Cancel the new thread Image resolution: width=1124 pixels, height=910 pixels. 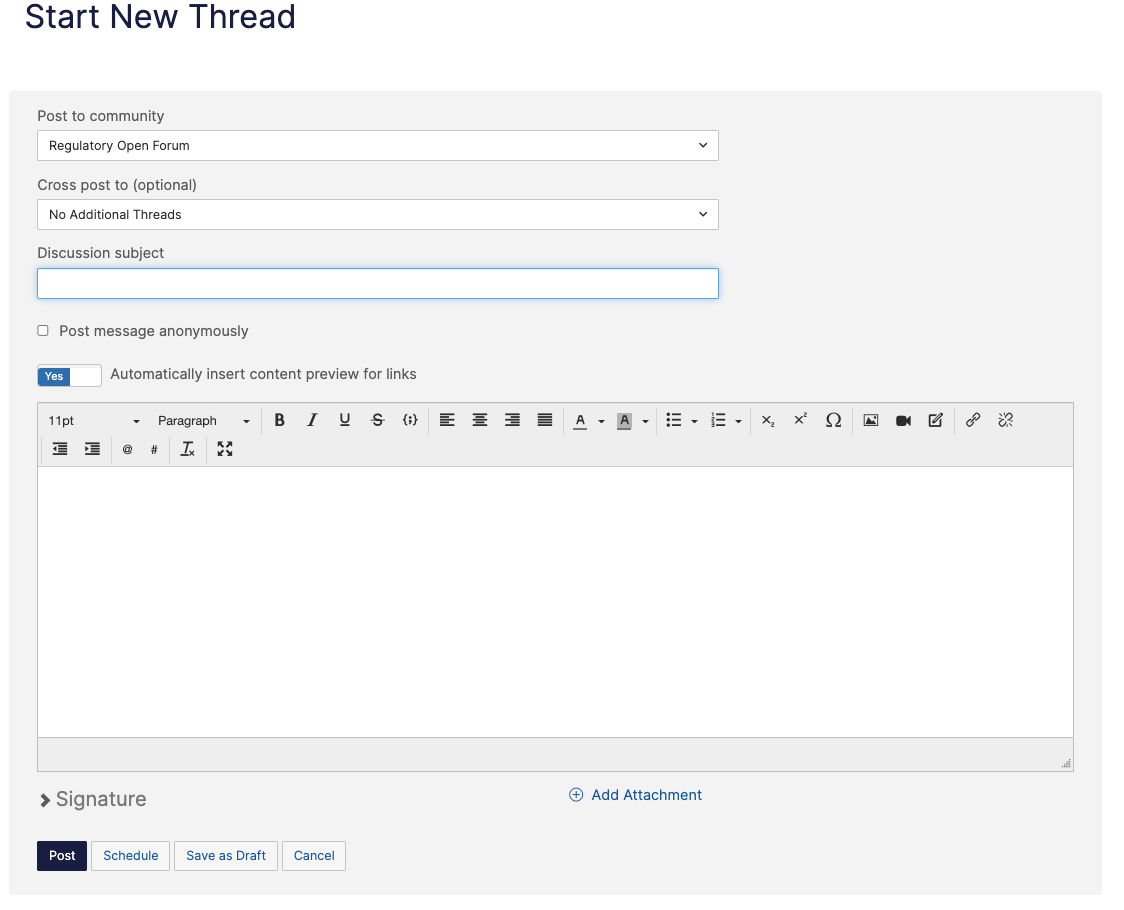click(x=314, y=856)
